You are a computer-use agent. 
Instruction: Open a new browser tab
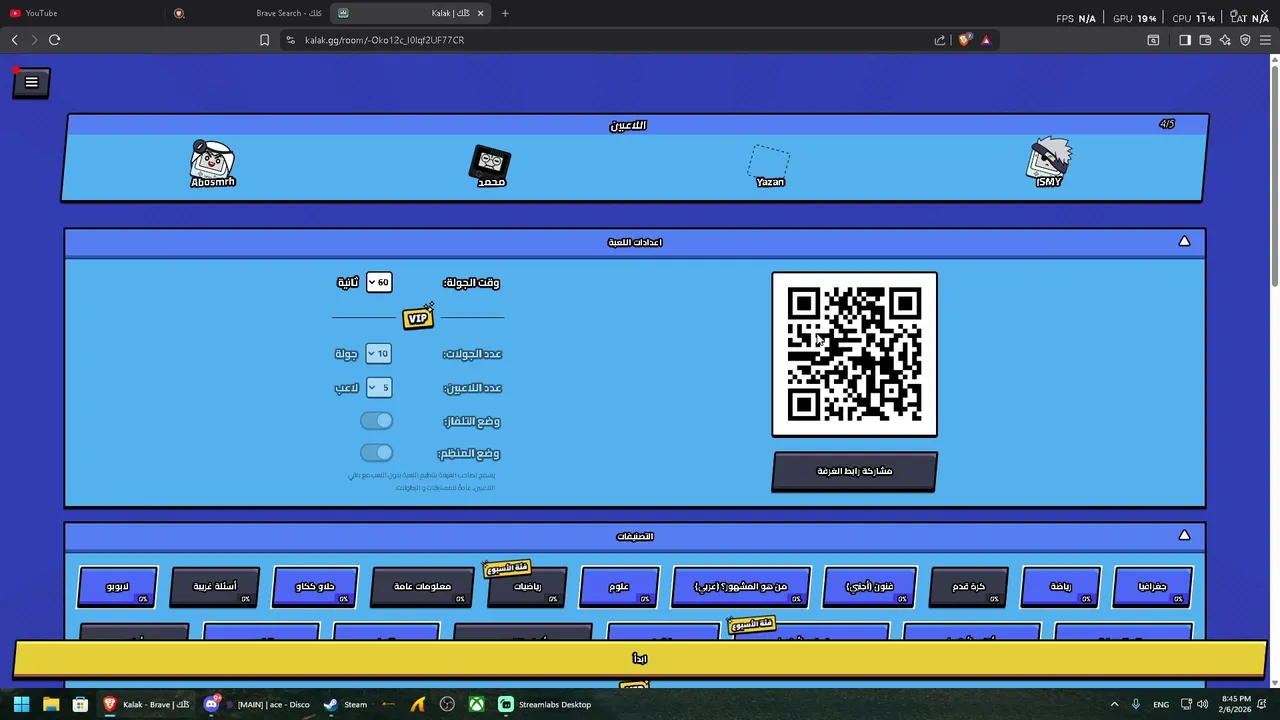click(505, 13)
